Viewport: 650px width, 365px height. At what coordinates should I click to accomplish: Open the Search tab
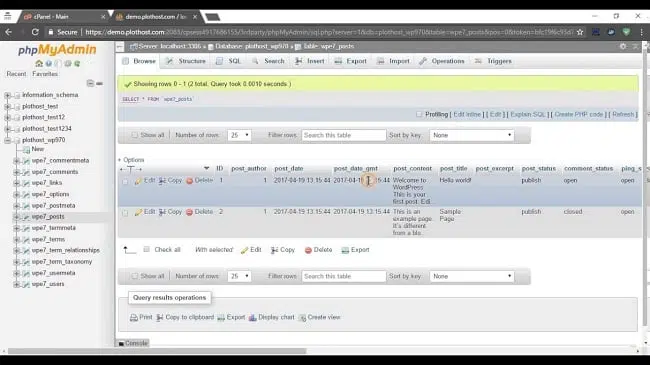(268, 61)
